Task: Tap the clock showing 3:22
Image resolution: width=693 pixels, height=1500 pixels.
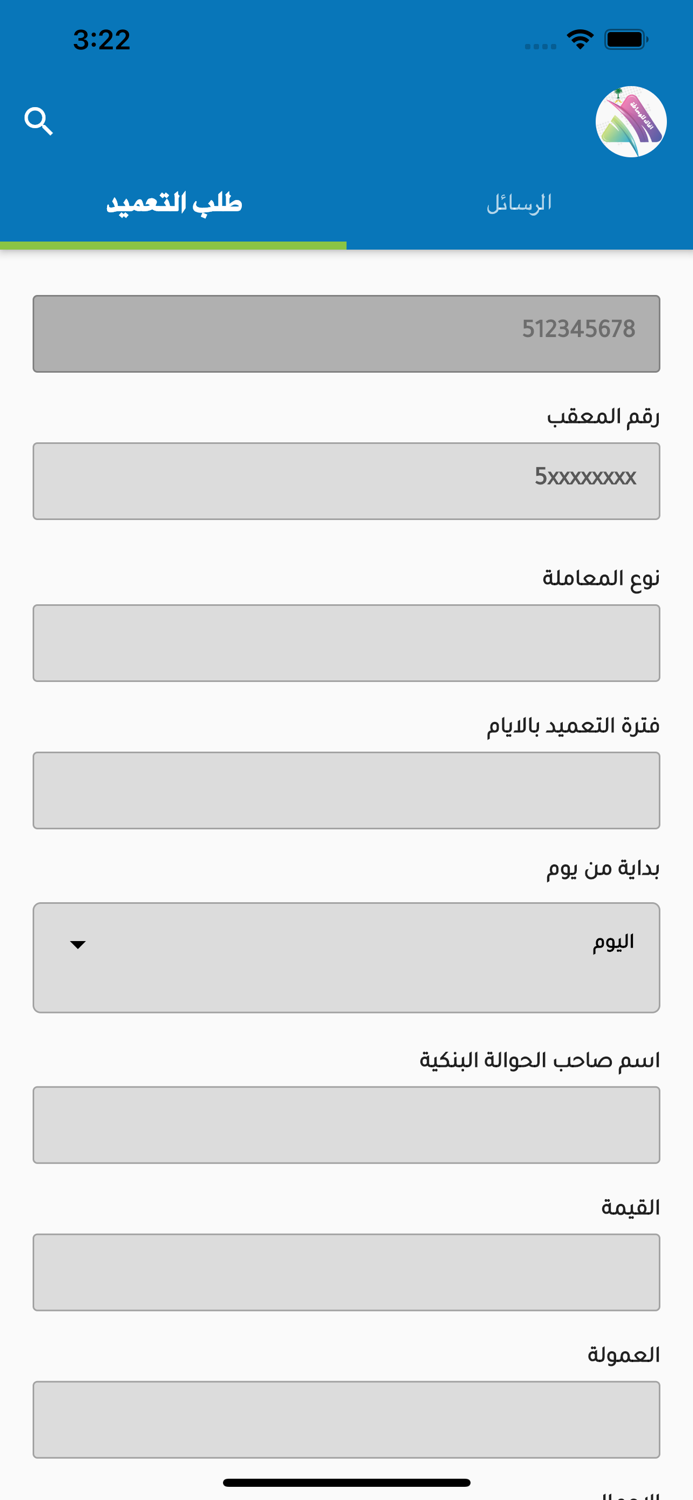Action: click(x=101, y=40)
